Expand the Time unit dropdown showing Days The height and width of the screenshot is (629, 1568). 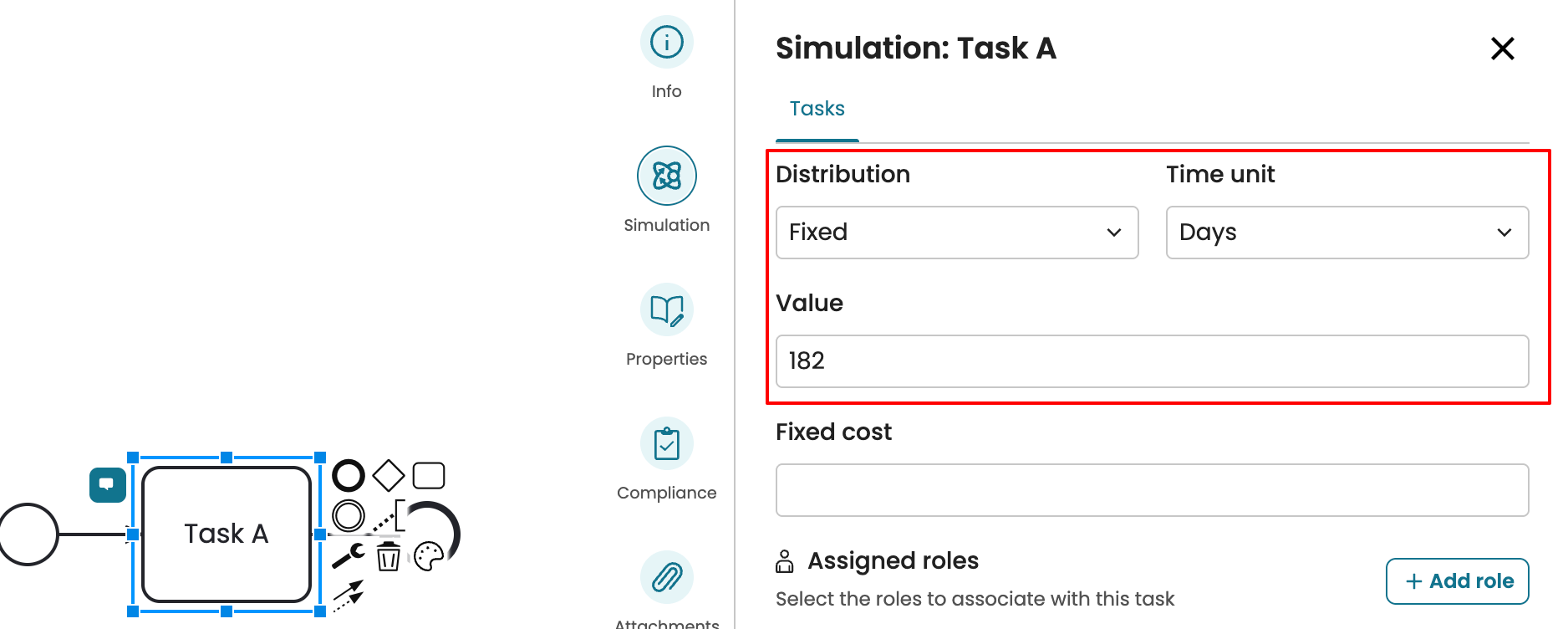(1347, 233)
